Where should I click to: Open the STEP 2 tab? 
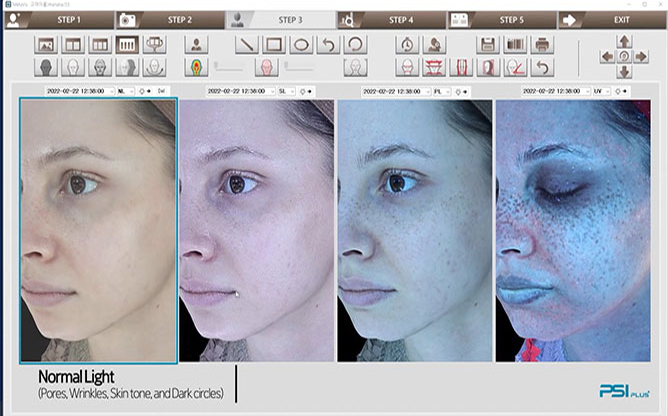[x=170, y=20]
